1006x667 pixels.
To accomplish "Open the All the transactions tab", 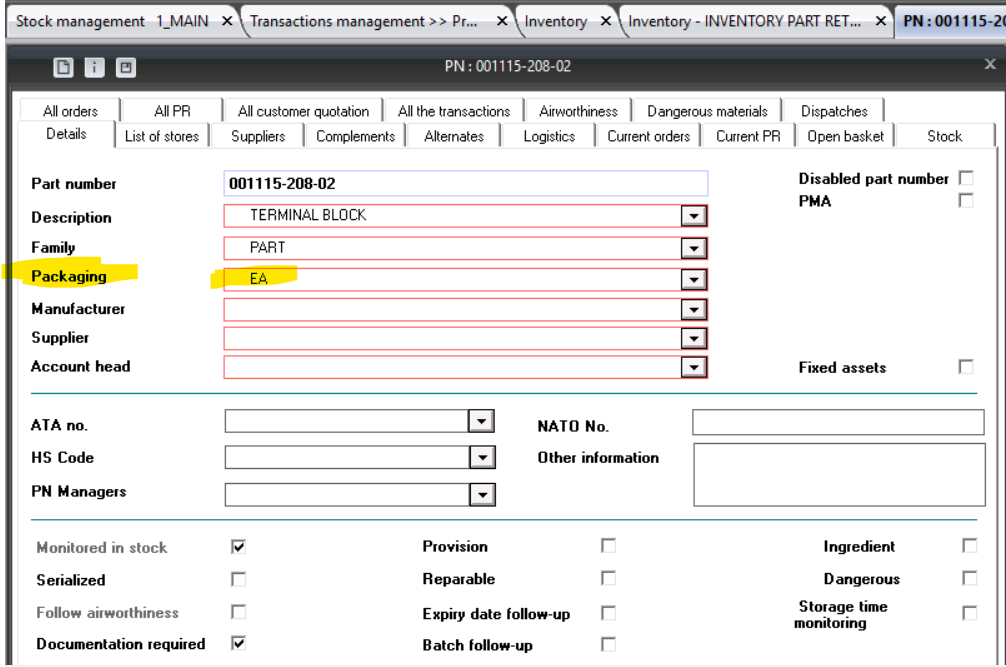I will coord(453,111).
